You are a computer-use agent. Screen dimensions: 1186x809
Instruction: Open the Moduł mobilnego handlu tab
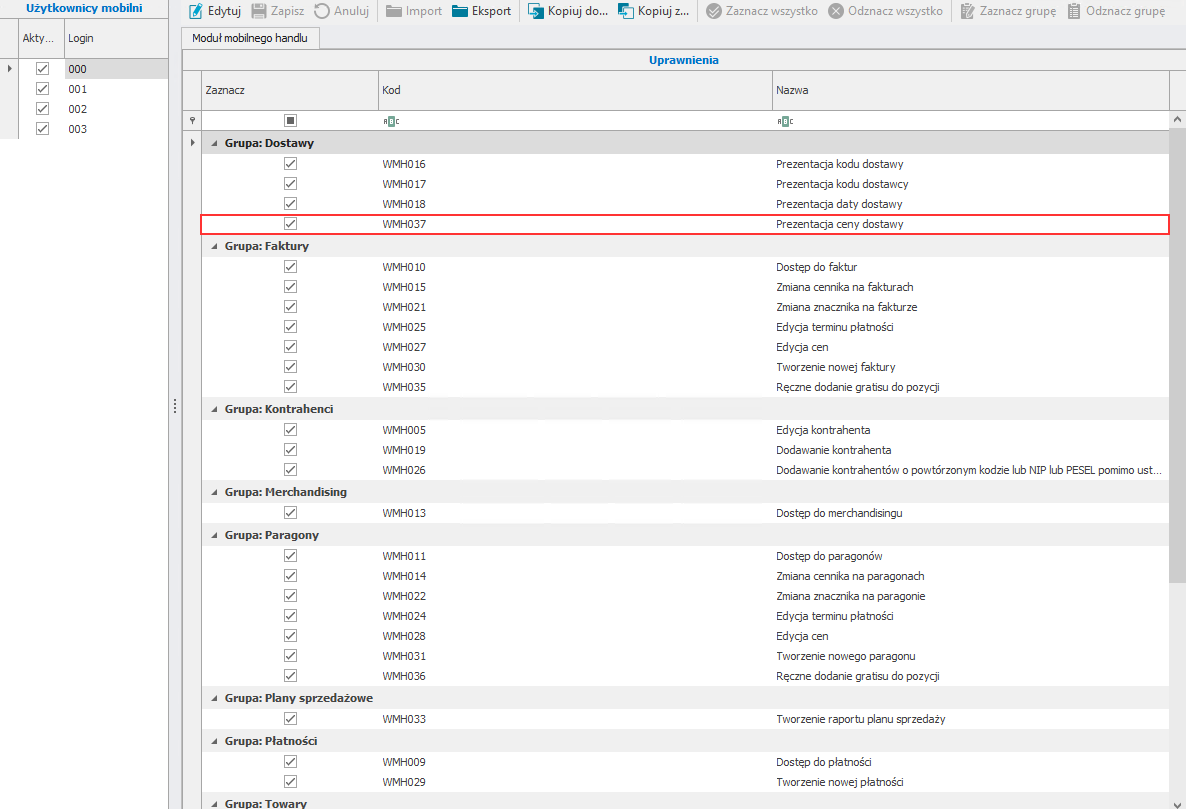pos(250,38)
